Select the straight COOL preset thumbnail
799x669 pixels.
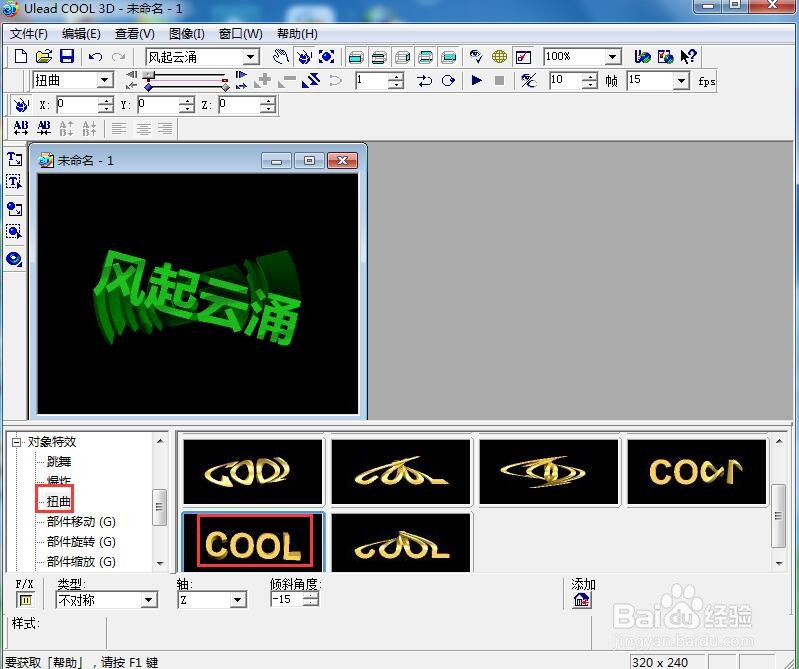[253, 543]
